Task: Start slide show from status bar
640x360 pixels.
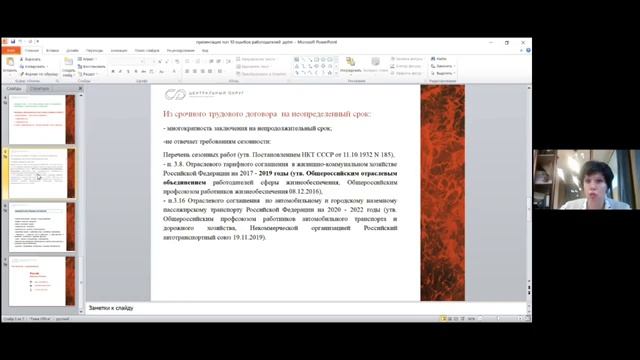Action: [x=463, y=318]
